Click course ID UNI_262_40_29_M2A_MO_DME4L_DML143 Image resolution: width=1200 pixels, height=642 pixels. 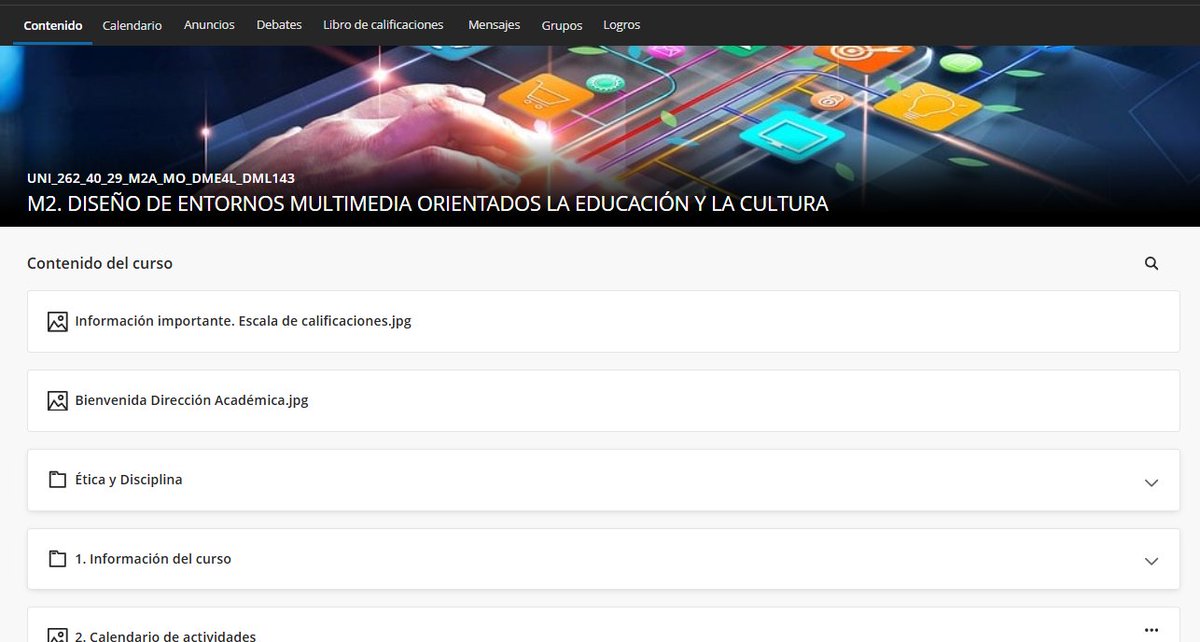(x=161, y=179)
